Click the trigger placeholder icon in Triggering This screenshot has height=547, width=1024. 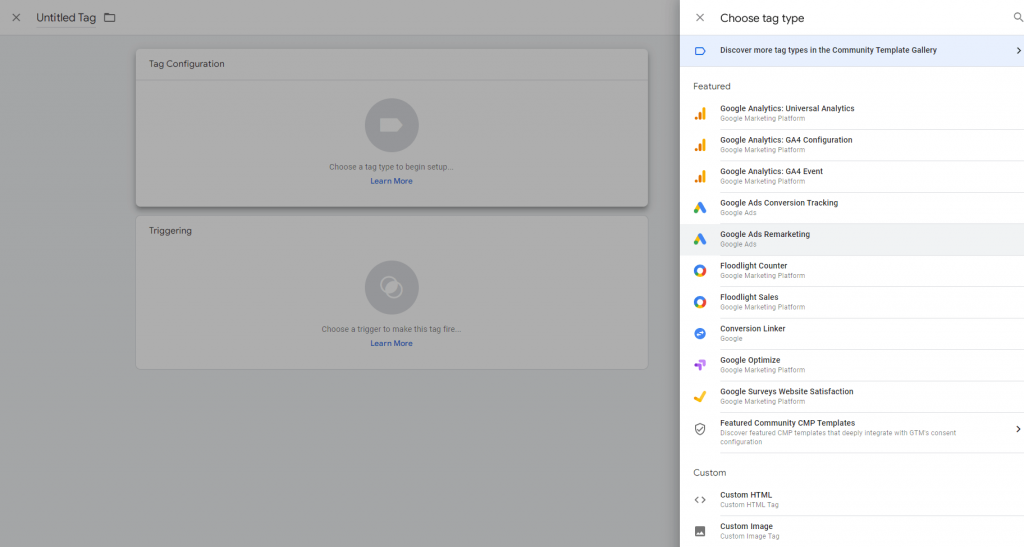pos(391,288)
